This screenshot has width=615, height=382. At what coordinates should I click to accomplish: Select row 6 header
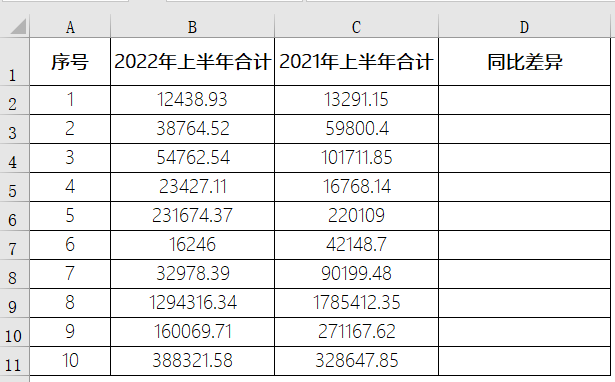point(15,216)
